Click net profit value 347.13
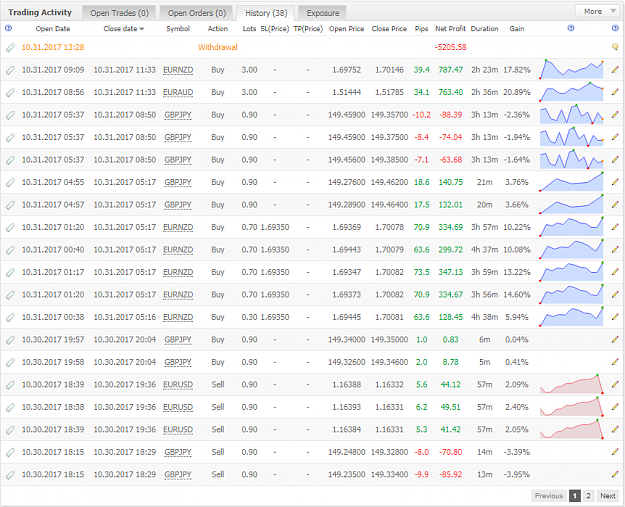The height and width of the screenshot is (507, 625). [x=450, y=272]
